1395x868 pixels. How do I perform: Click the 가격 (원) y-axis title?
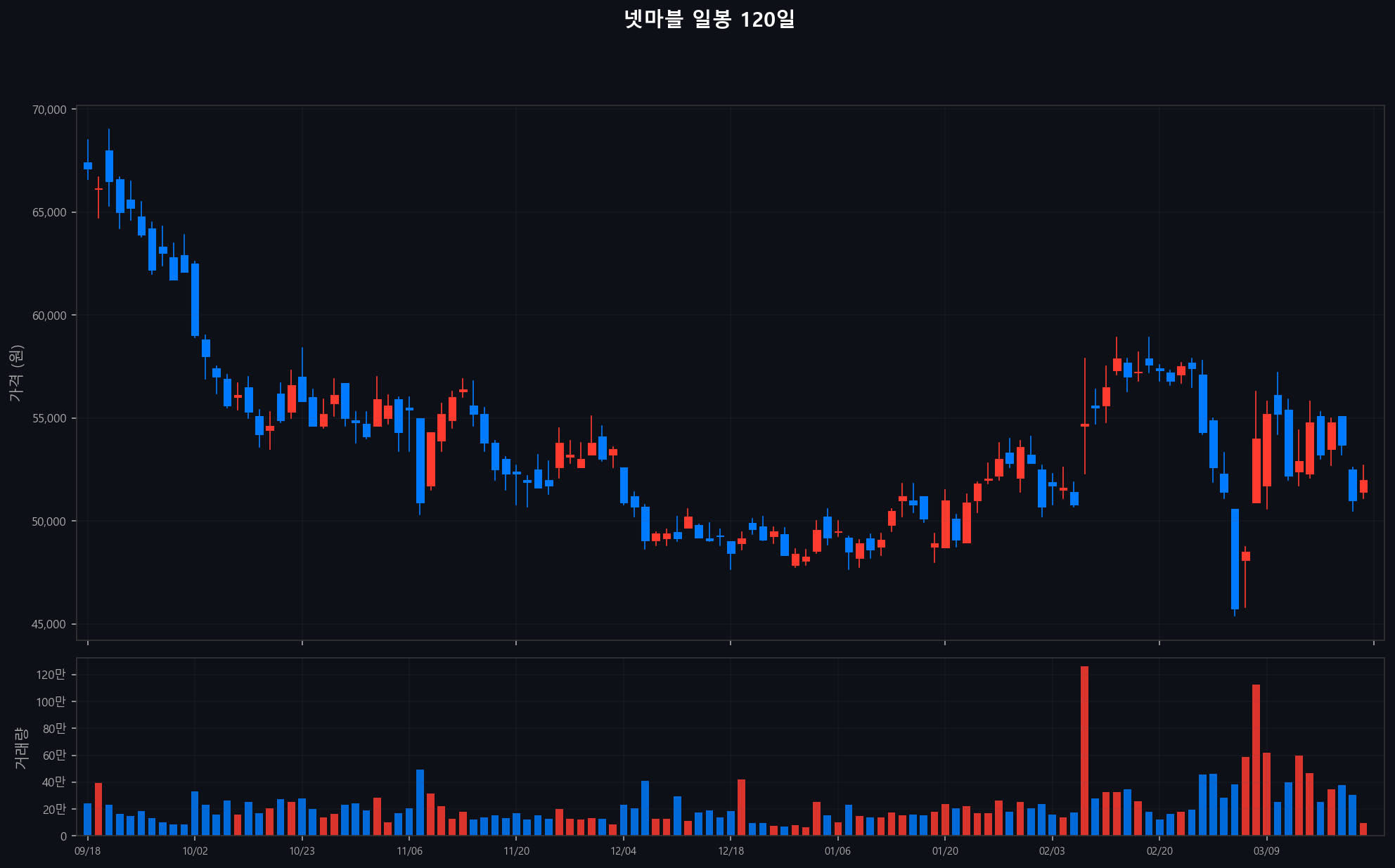(x=17, y=373)
